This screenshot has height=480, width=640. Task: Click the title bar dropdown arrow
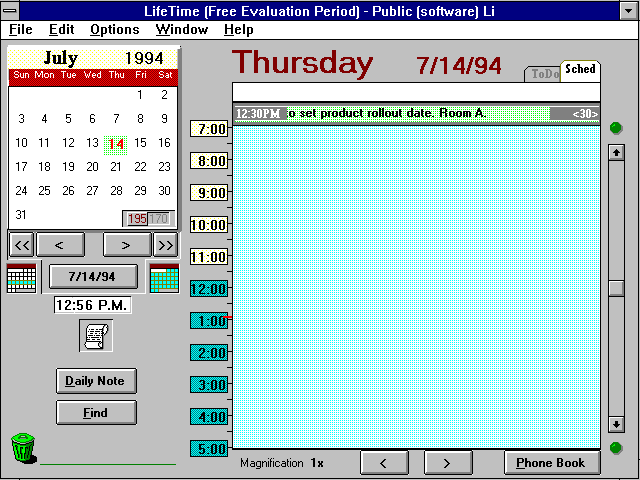coord(629,11)
